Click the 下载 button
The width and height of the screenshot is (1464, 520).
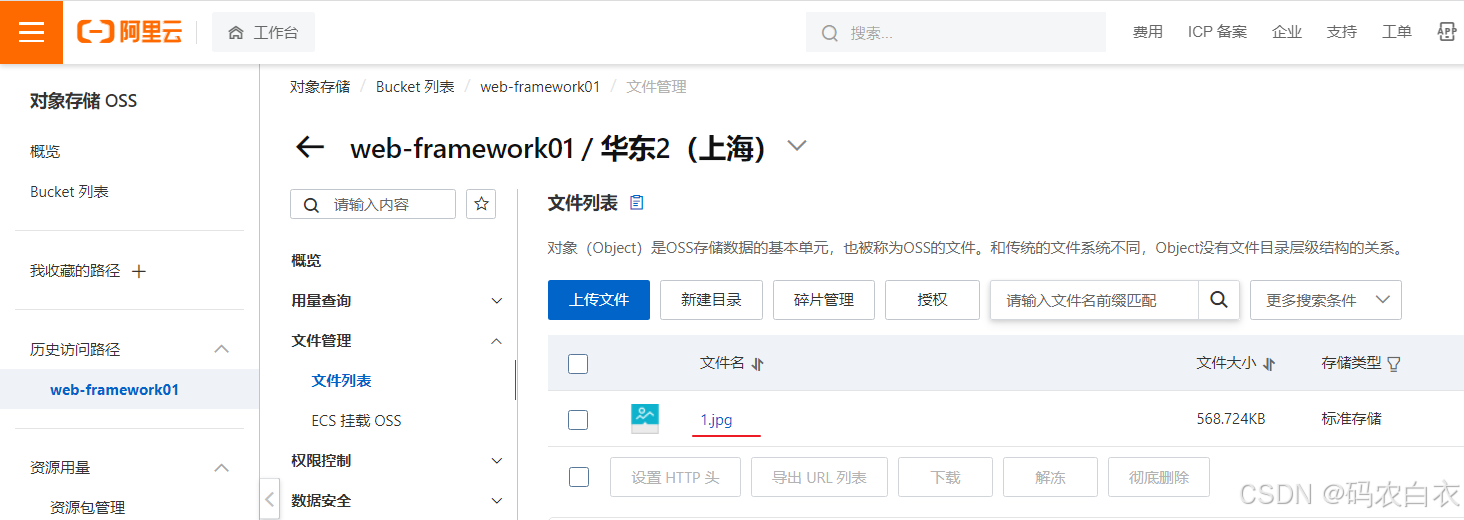point(945,477)
